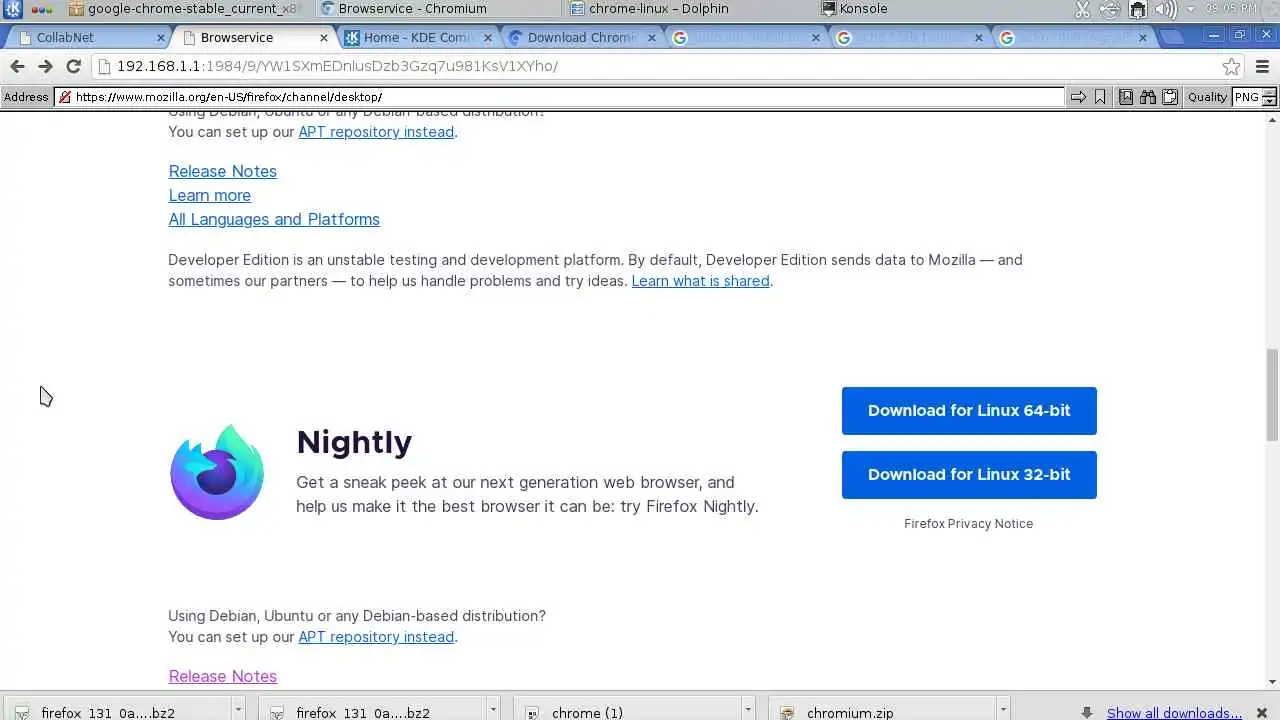
Task: Close the Download Chromium tab
Action: pyautogui.click(x=652, y=38)
